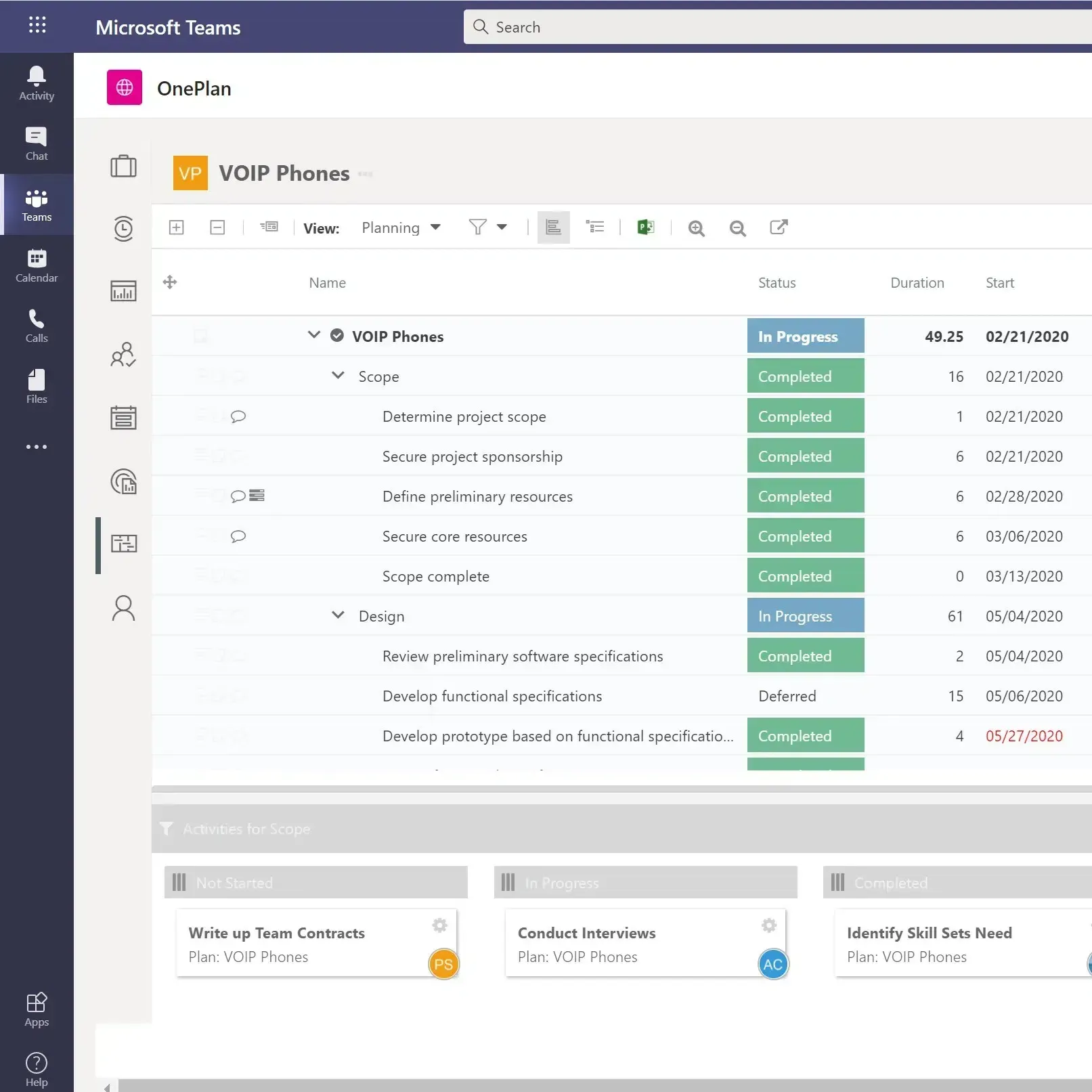The height and width of the screenshot is (1092, 1092).
Task: Select Review preliminary software specifications task
Action: pyautogui.click(x=523, y=657)
